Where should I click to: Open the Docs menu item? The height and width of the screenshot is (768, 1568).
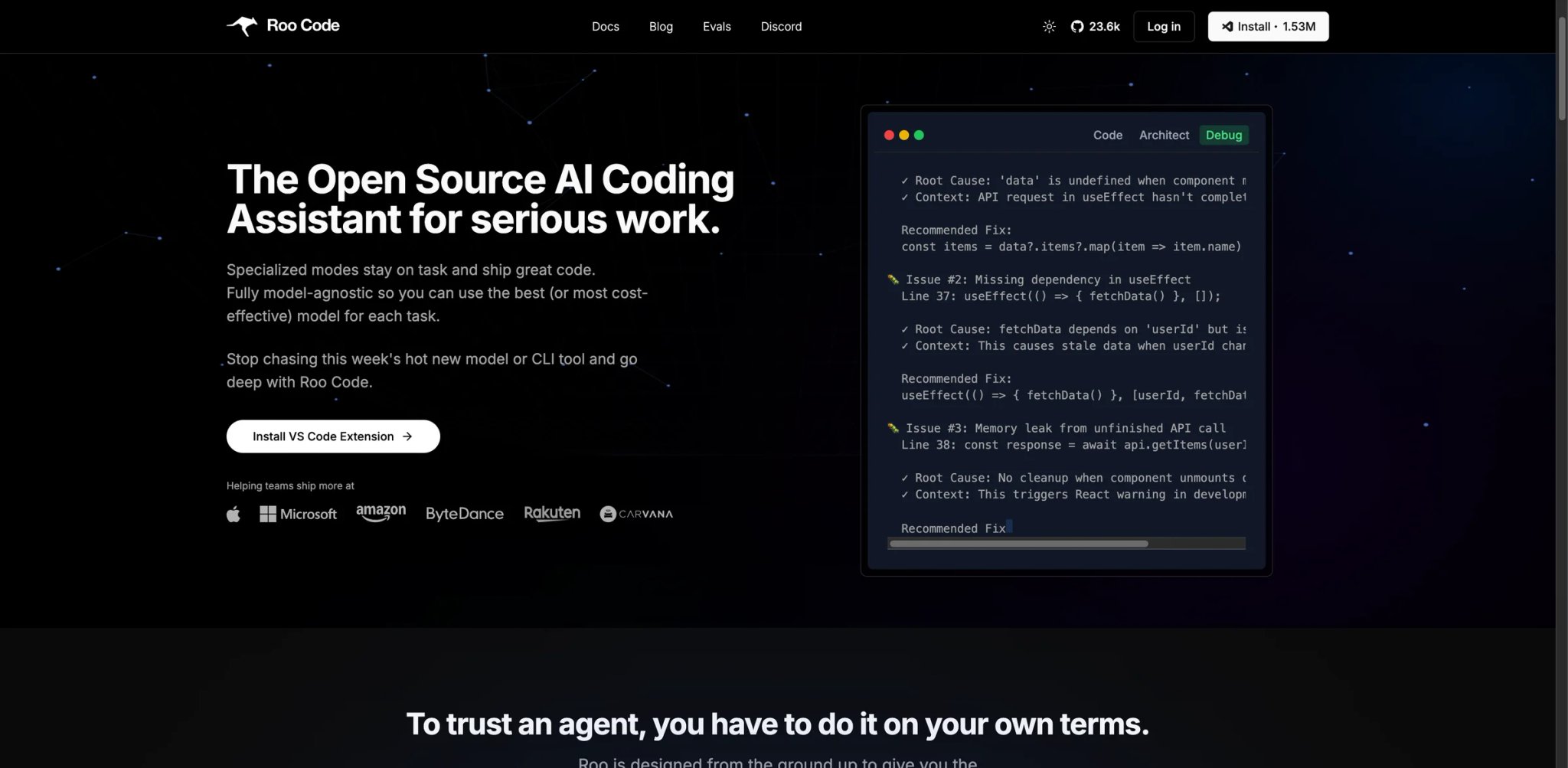[606, 27]
